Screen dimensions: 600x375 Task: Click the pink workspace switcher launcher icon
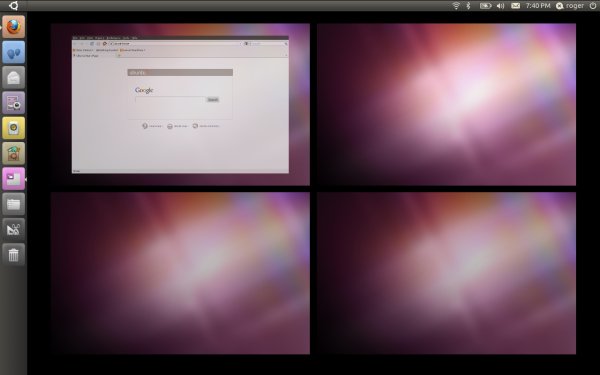point(13,178)
